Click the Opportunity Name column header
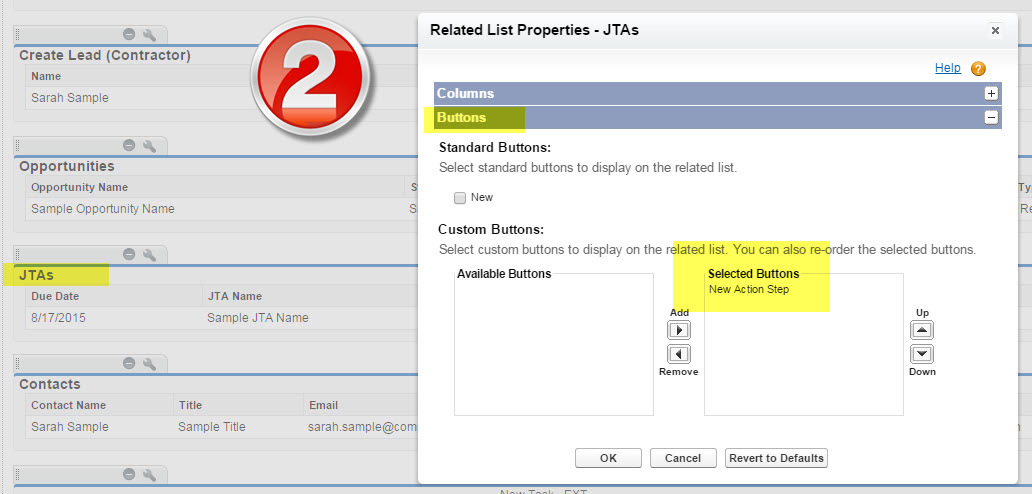This screenshot has height=494, width=1032. [x=79, y=187]
